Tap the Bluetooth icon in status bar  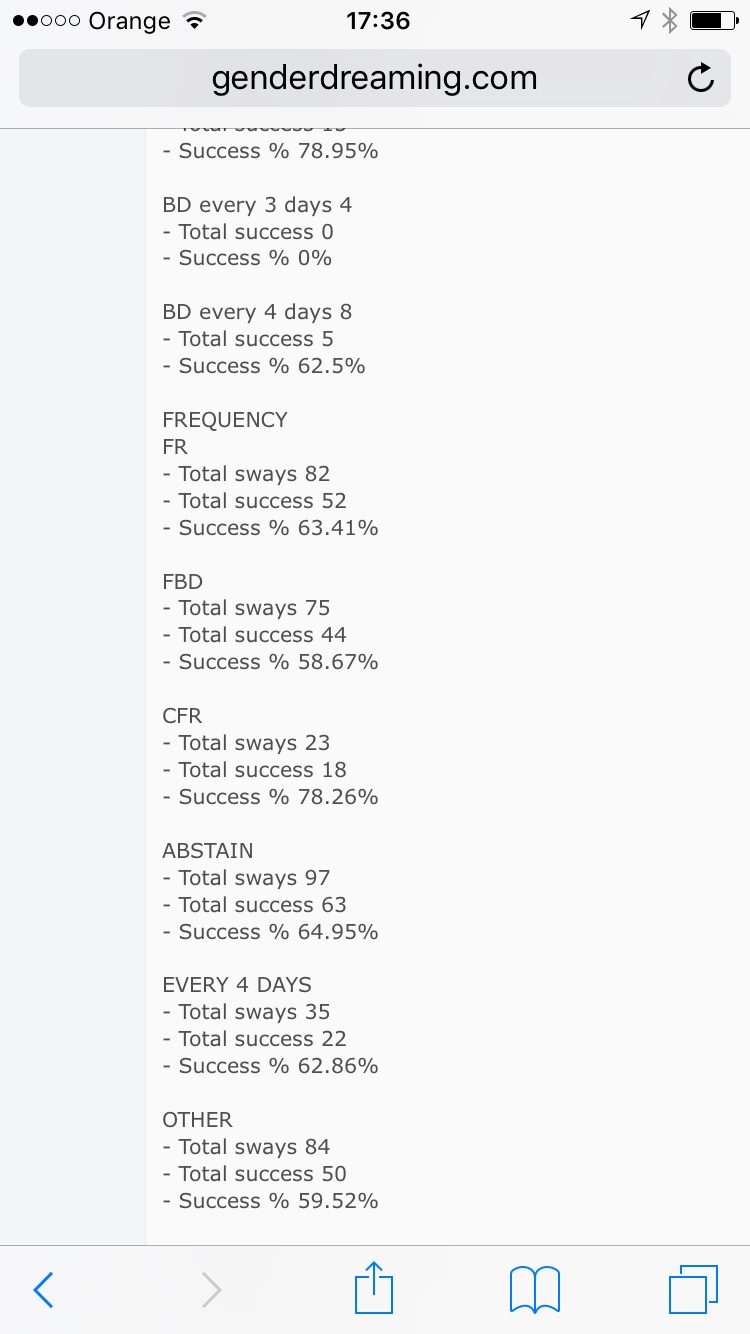pos(670,20)
